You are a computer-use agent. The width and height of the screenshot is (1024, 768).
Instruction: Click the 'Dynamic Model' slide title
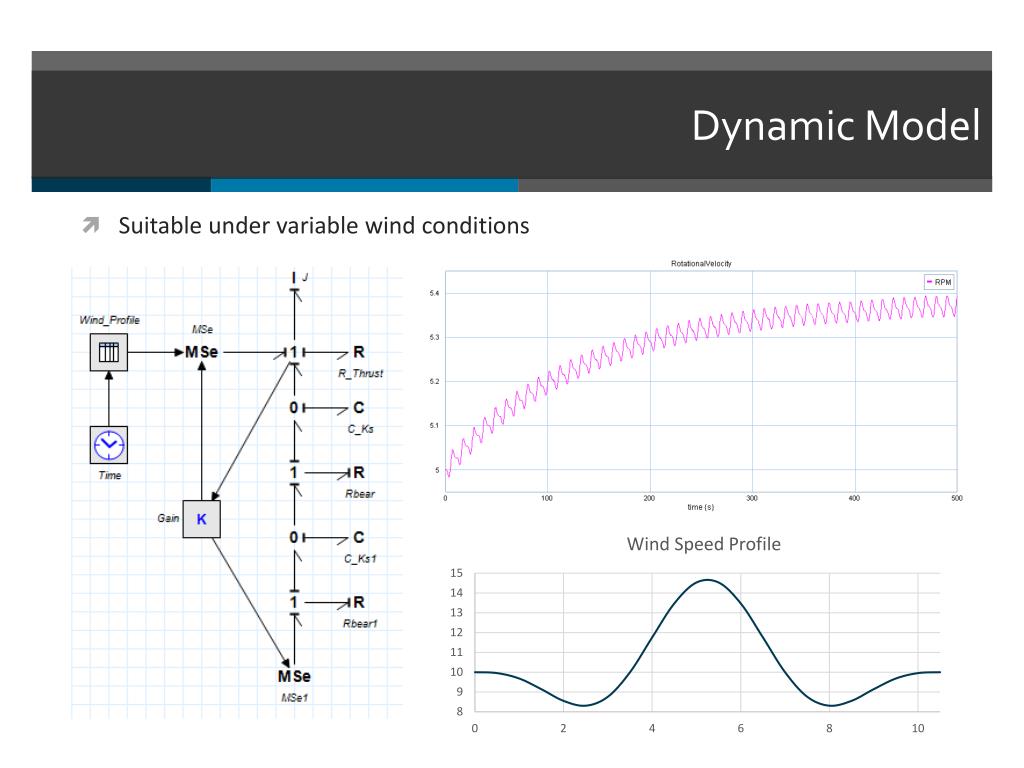coord(836,126)
